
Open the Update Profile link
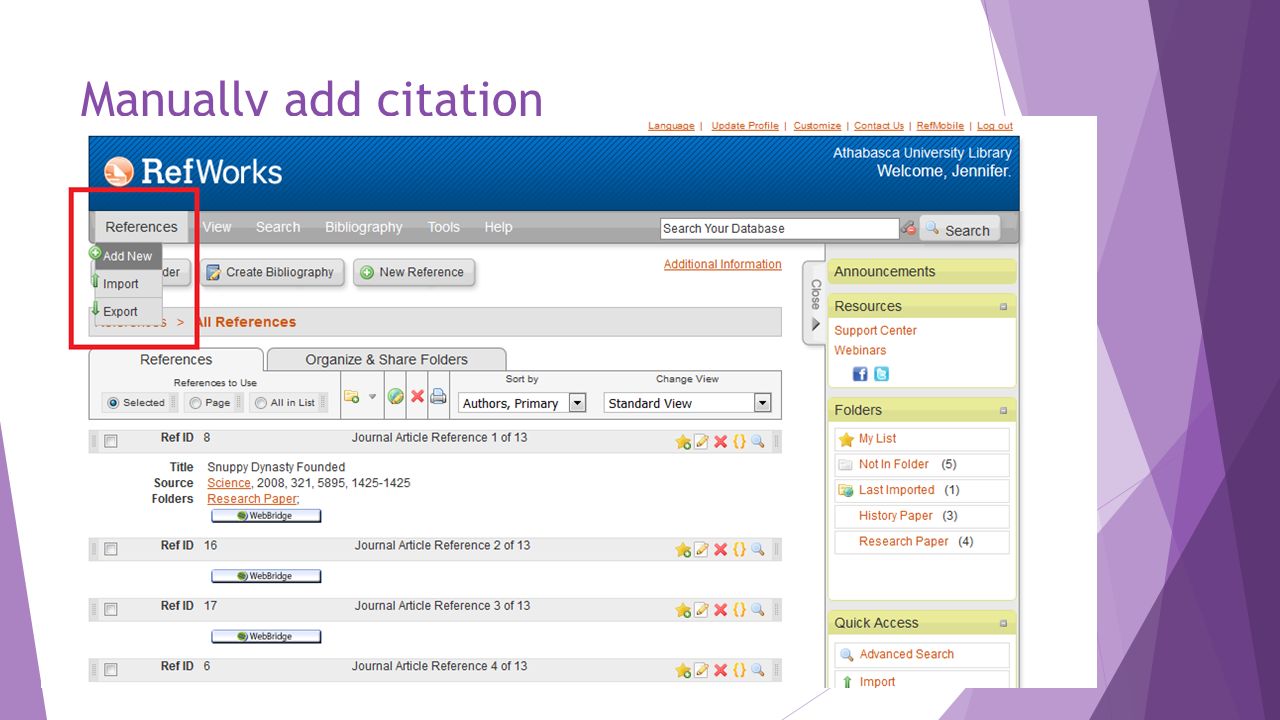point(745,126)
